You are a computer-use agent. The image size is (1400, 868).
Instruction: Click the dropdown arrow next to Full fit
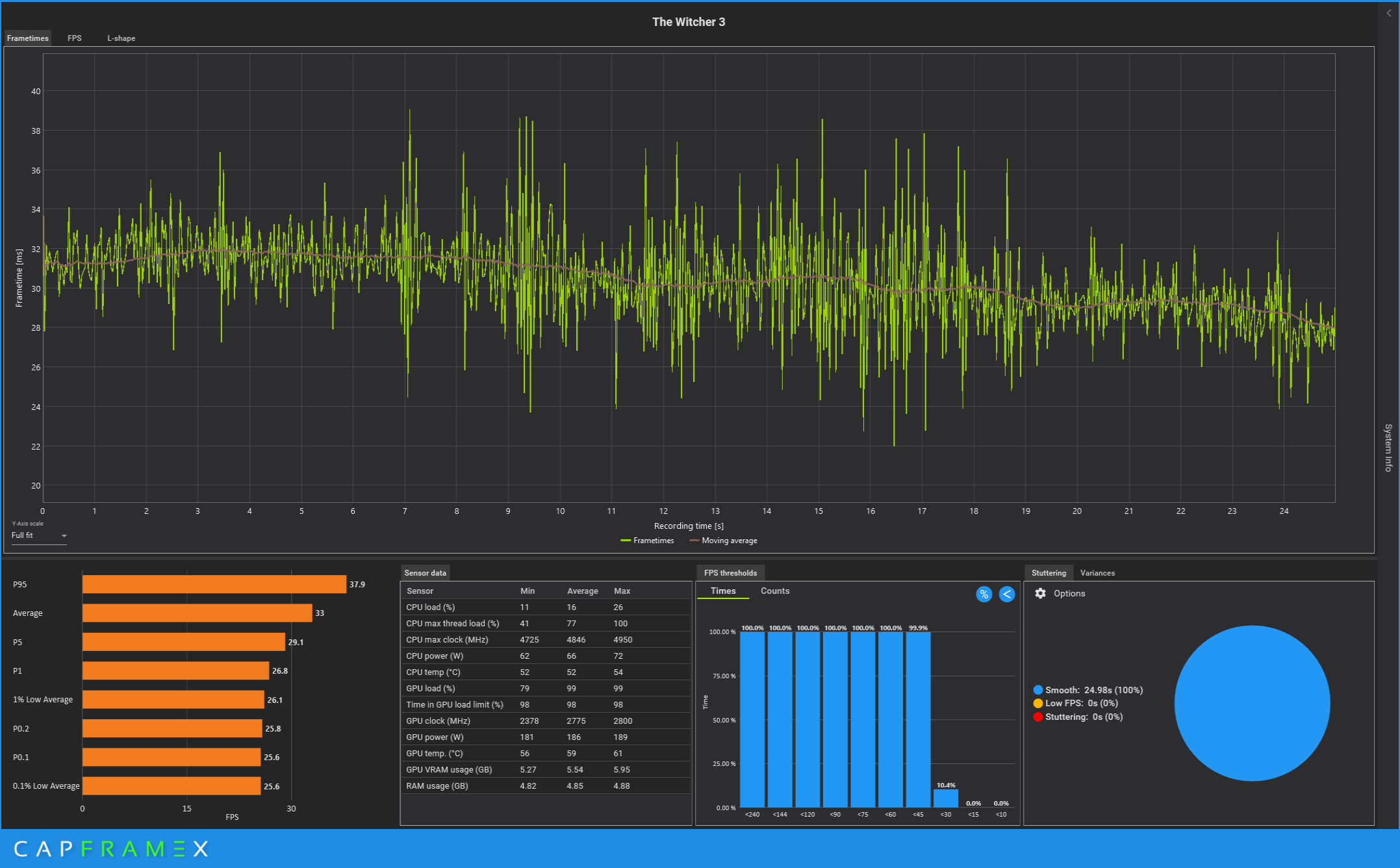[64, 536]
